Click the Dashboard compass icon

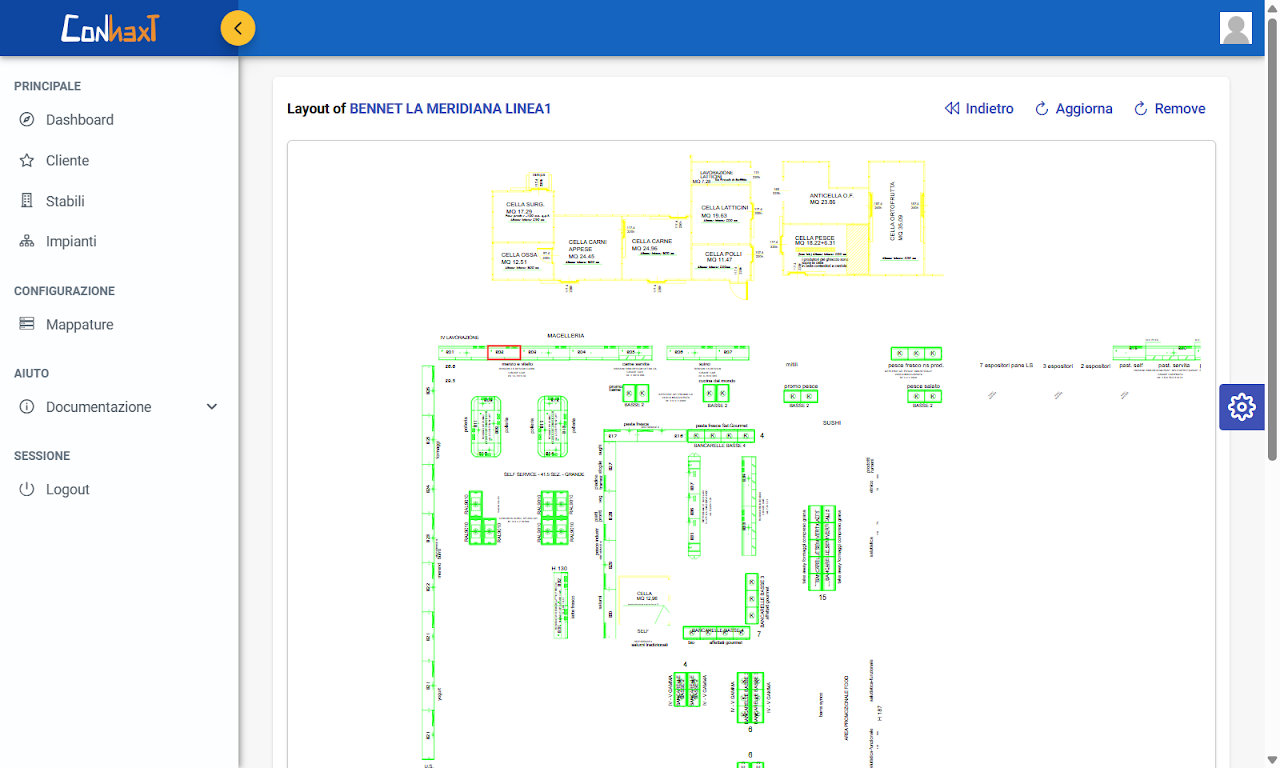point(27,120)
